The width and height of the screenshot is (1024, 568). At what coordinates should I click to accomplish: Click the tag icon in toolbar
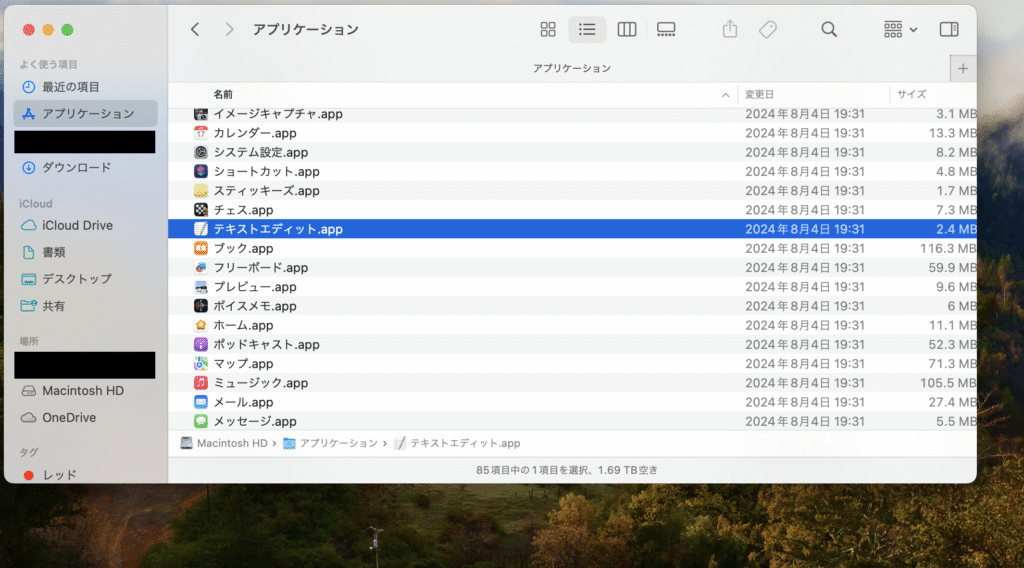click(768, 30)
